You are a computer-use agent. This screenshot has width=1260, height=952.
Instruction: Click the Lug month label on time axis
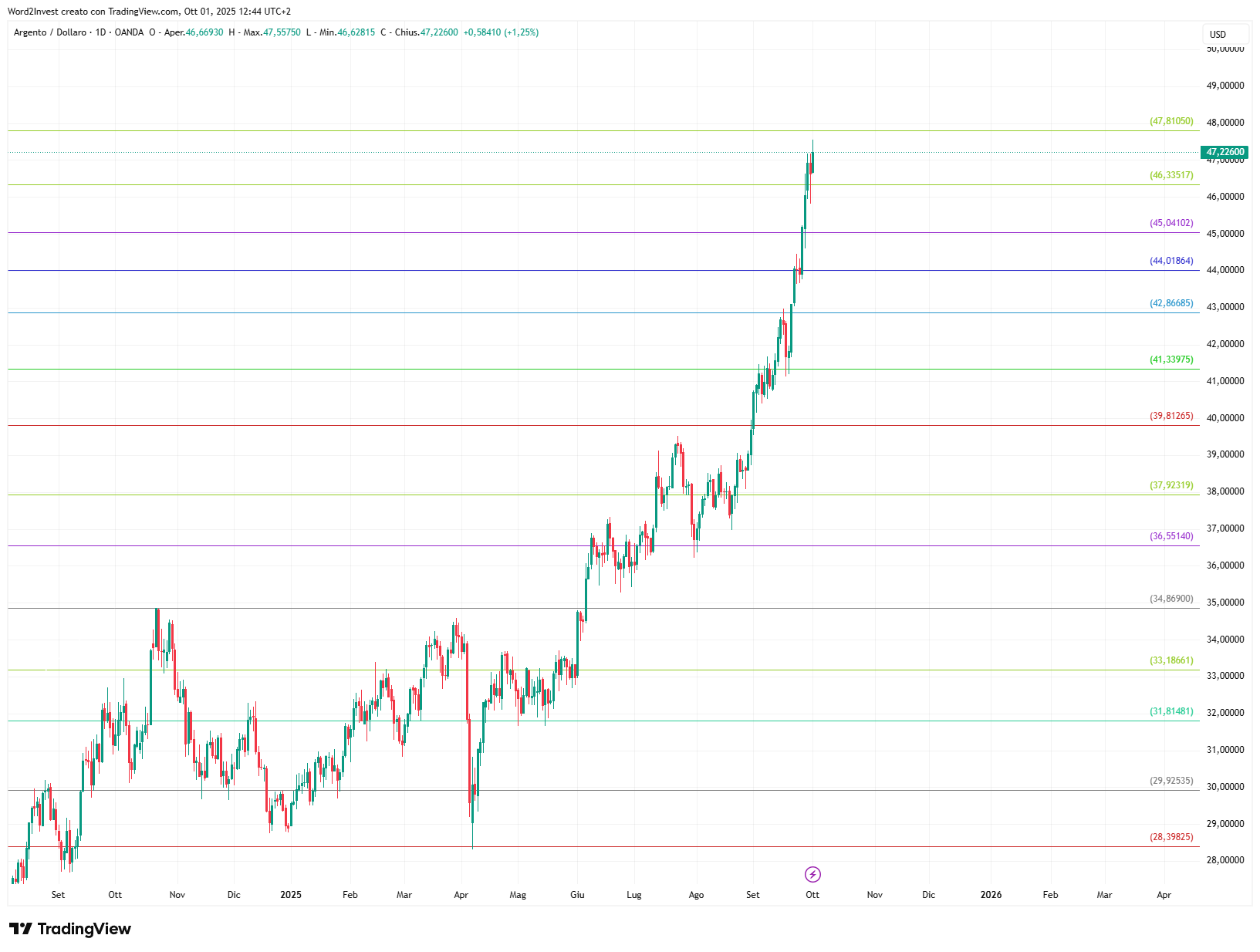tap(634, 895)
